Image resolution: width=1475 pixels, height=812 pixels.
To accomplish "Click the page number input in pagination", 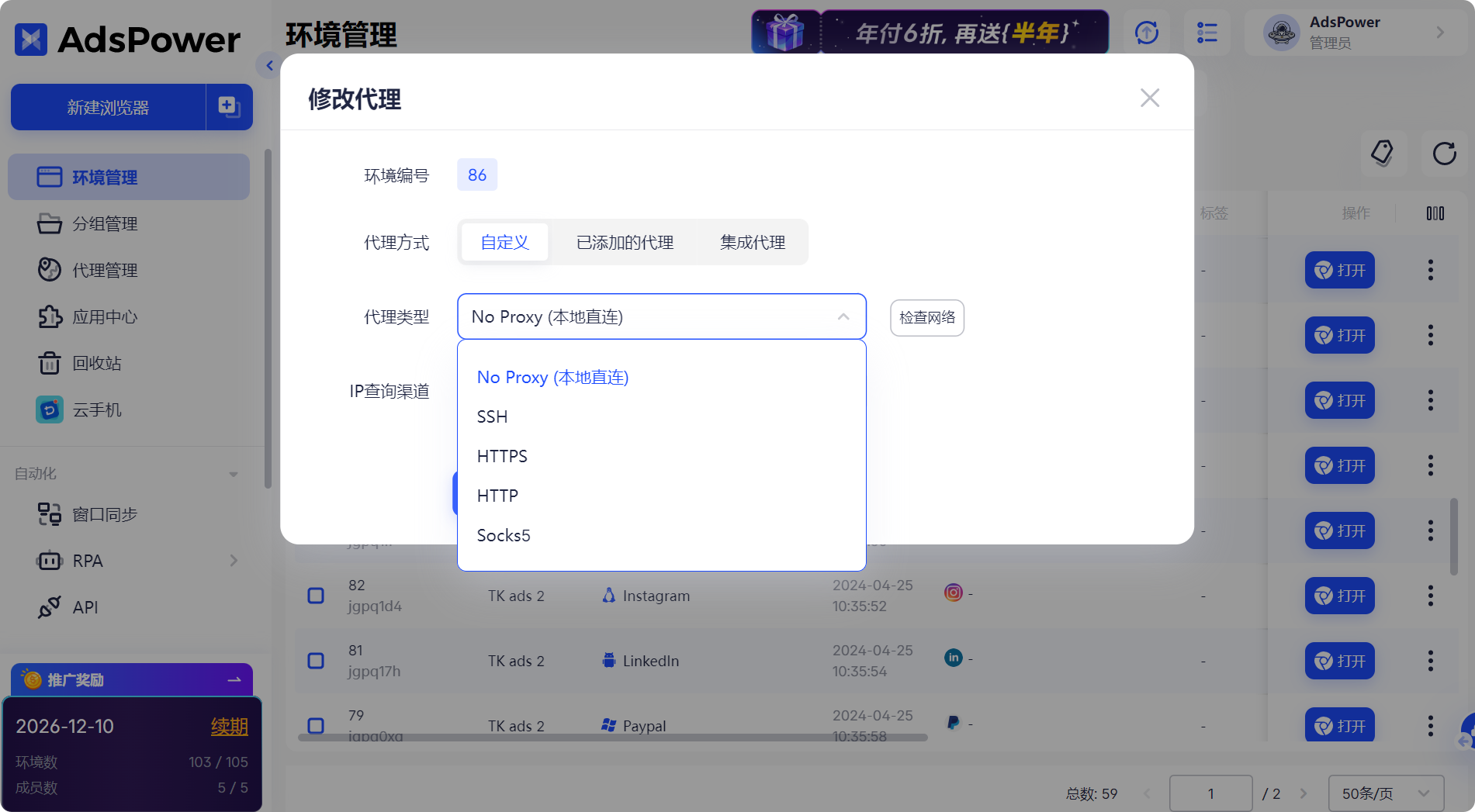I will [x=1210, y=793].
